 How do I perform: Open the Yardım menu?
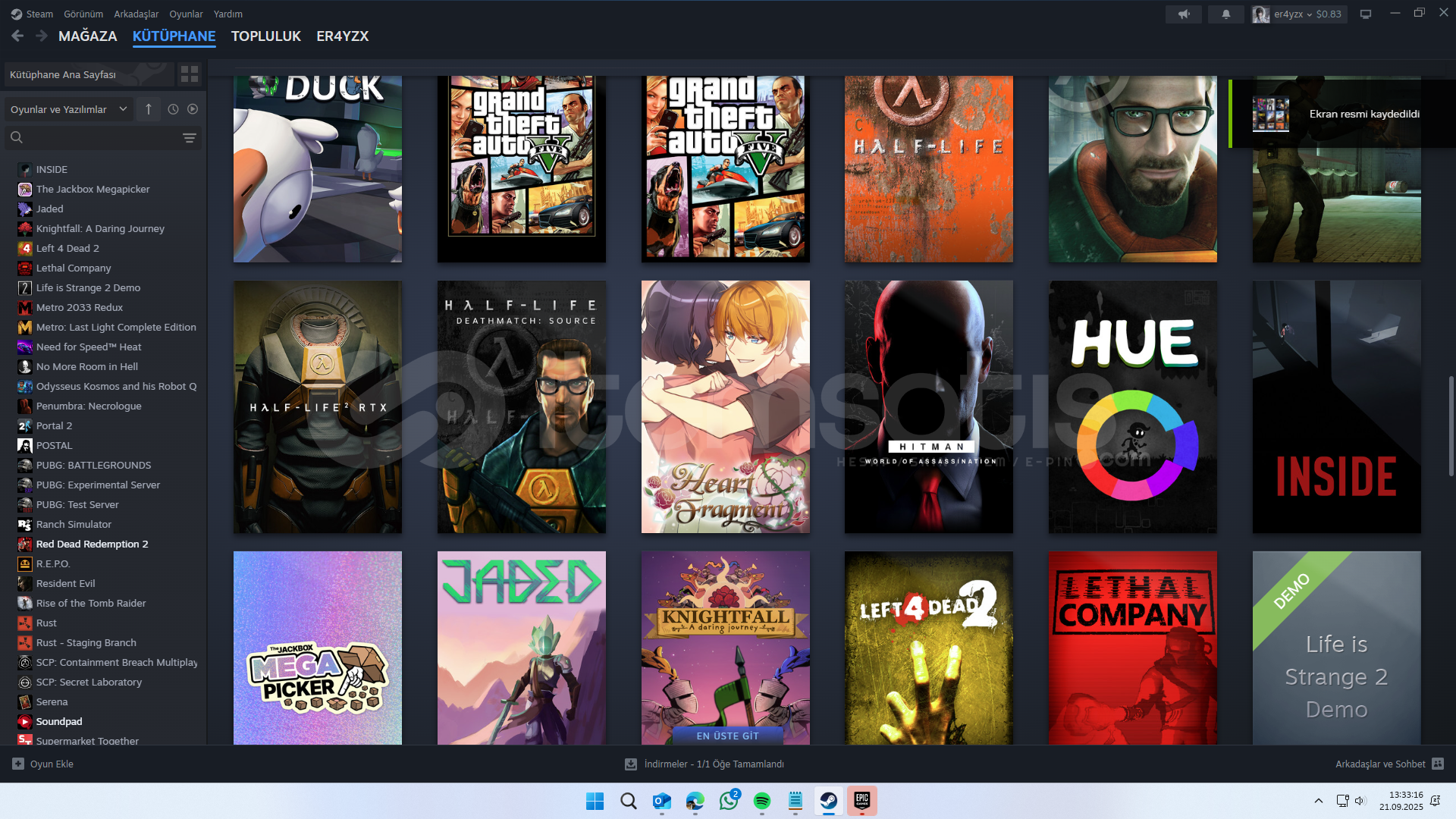click(x=228, y=14)
